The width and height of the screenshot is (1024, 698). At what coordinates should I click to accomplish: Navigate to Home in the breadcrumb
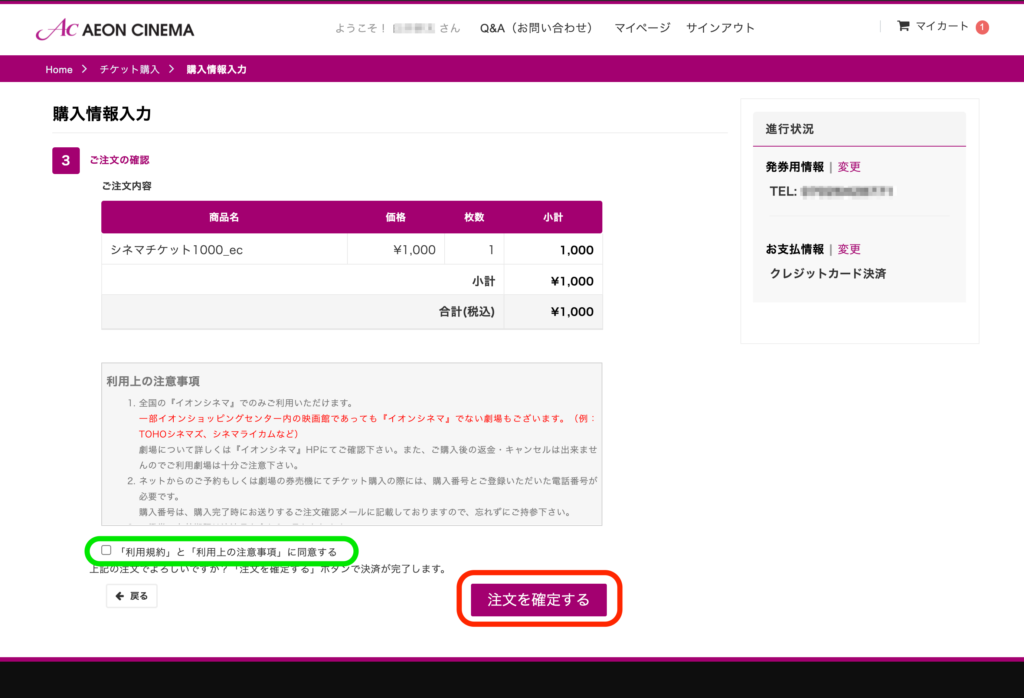(x=59, y=69)
